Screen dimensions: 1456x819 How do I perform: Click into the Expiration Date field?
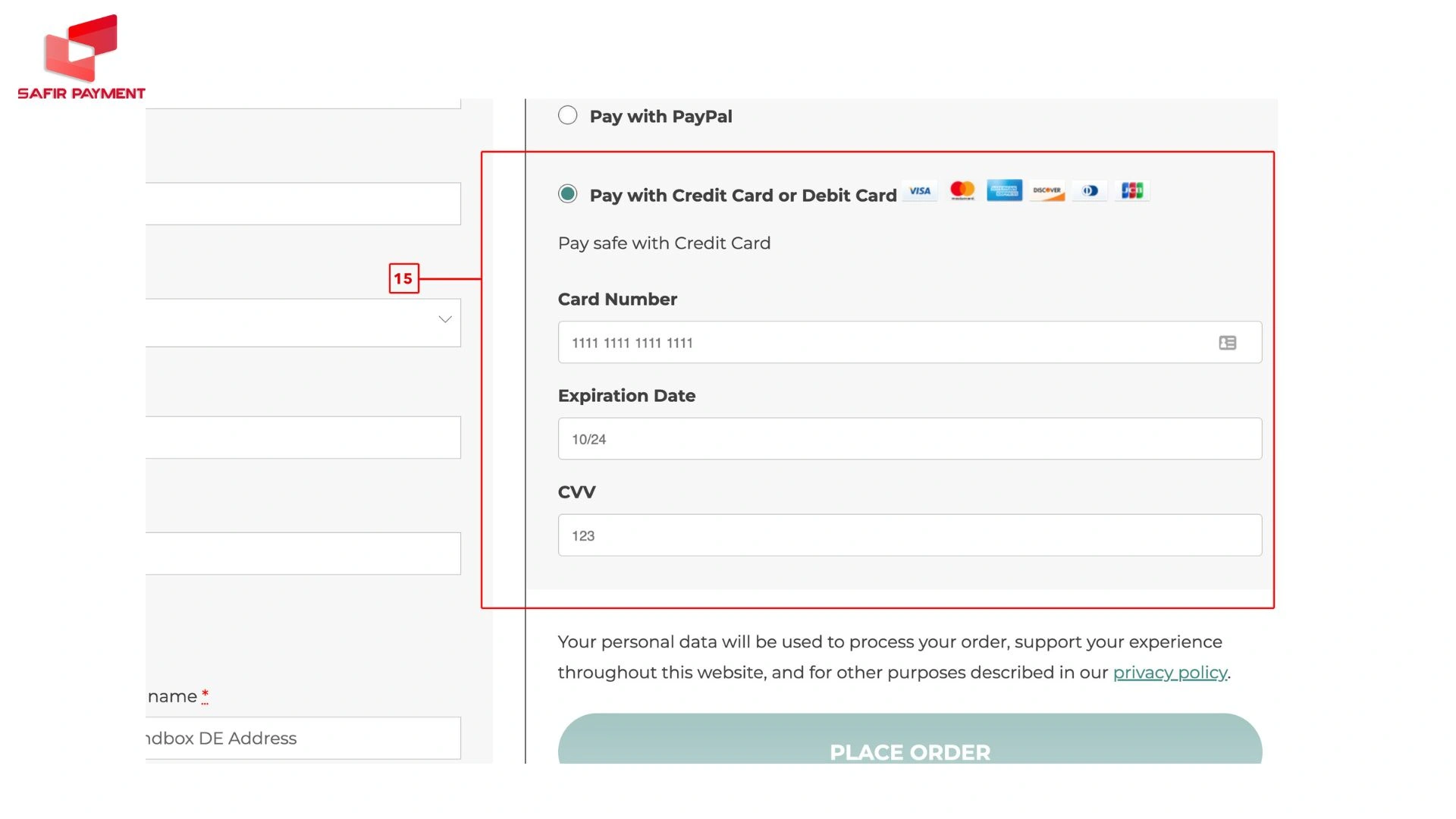[x=909, y=439]
